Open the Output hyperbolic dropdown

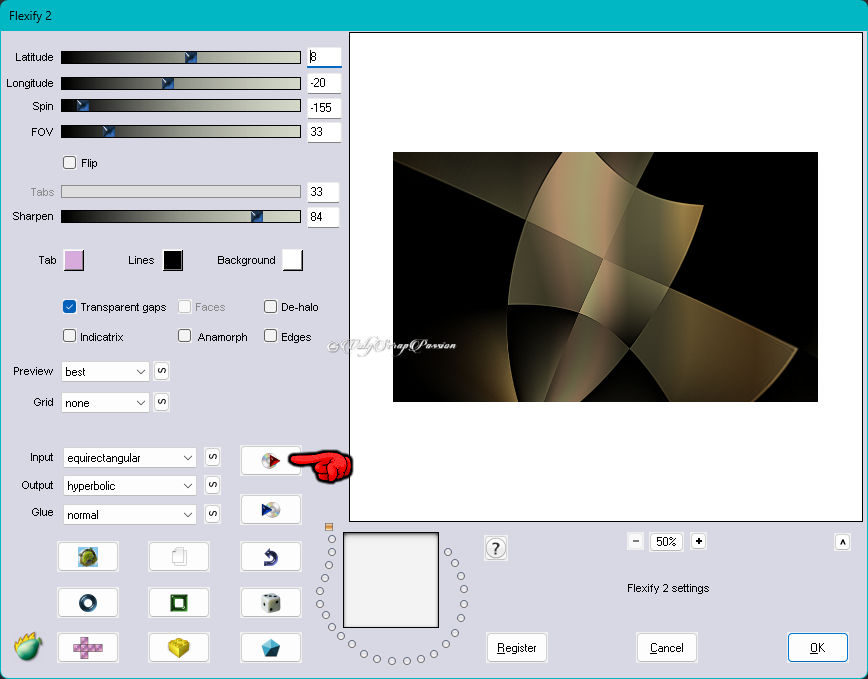point(130,486)
